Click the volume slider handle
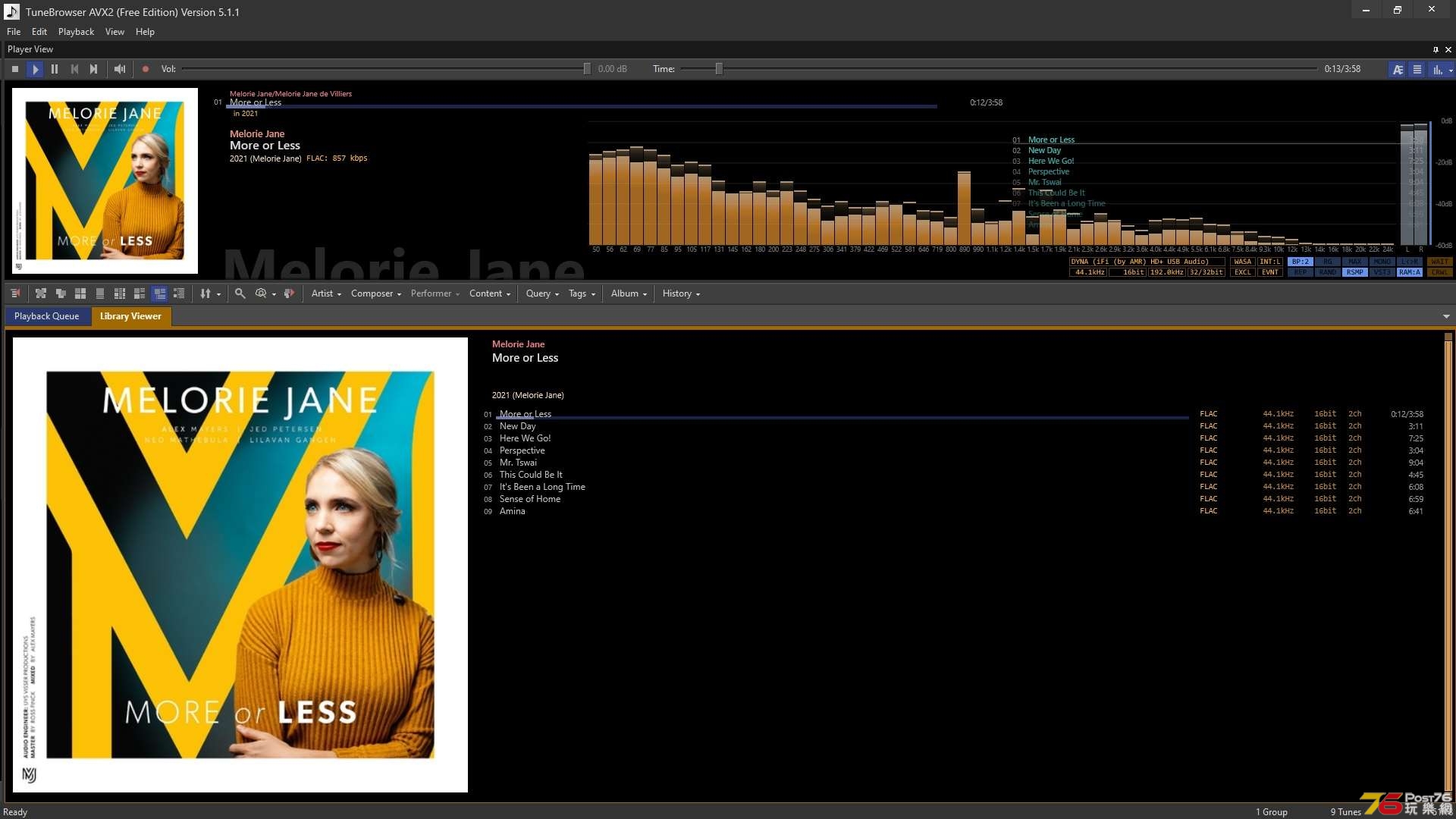 (x=587, y=69)
